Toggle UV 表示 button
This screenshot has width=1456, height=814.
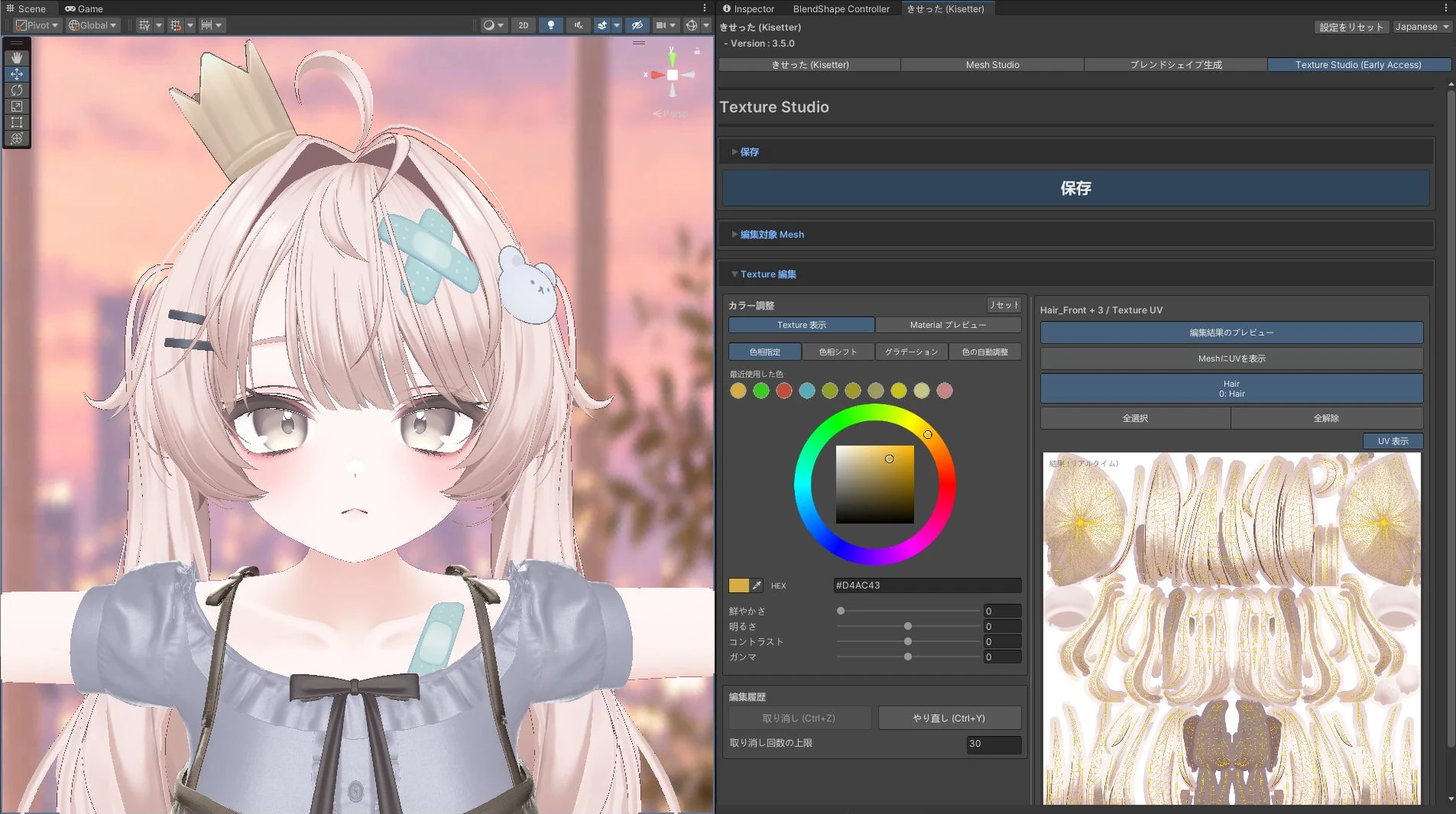(1393, 441)
